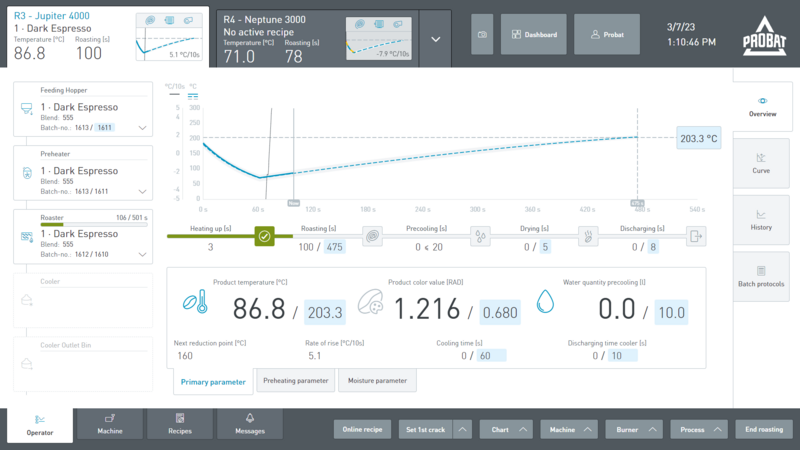Expand the Feeding Hopper card
This screenshot has height=450, width=800.
142,128
